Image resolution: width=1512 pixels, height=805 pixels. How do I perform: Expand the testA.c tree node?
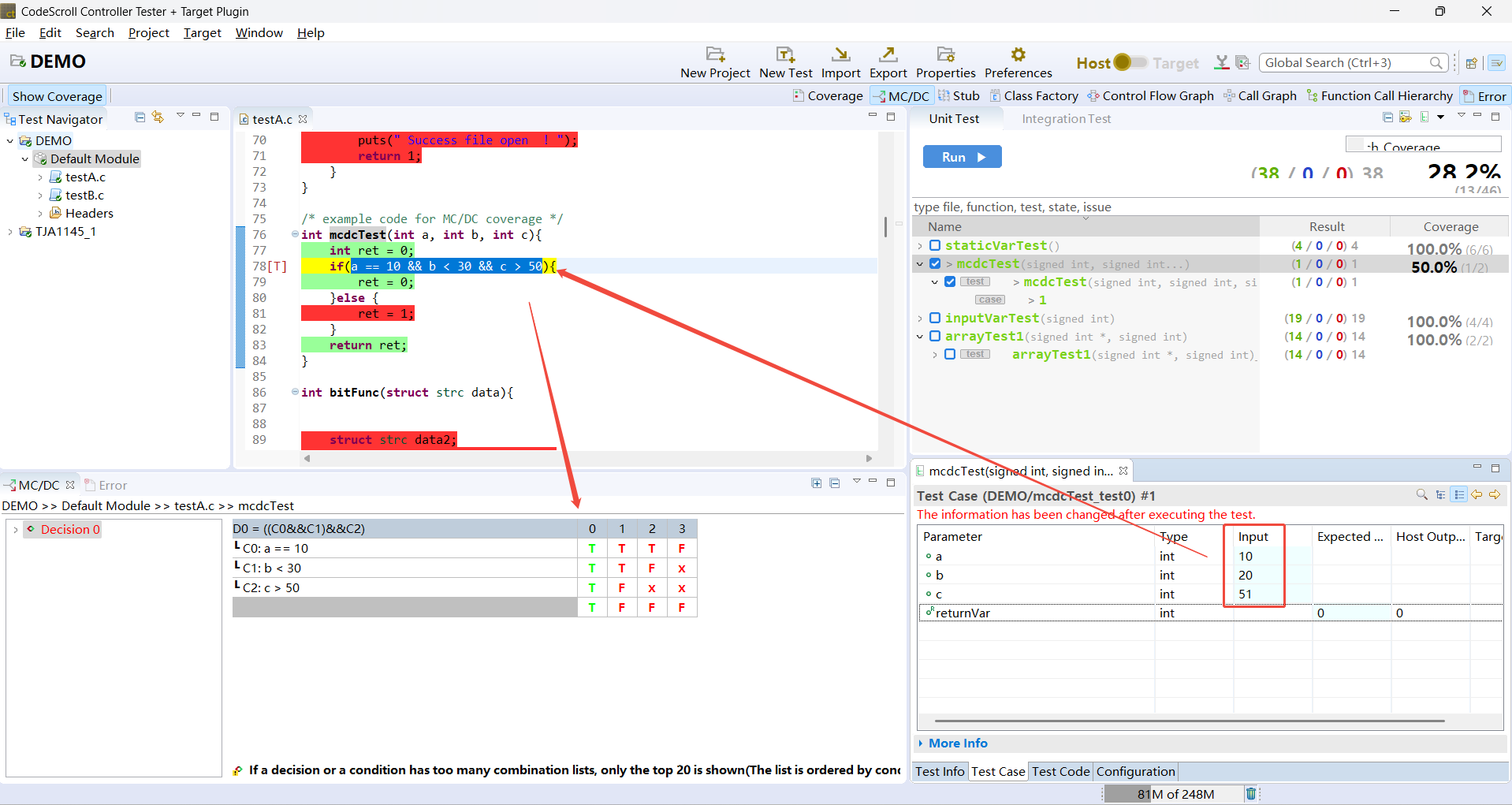40,177
